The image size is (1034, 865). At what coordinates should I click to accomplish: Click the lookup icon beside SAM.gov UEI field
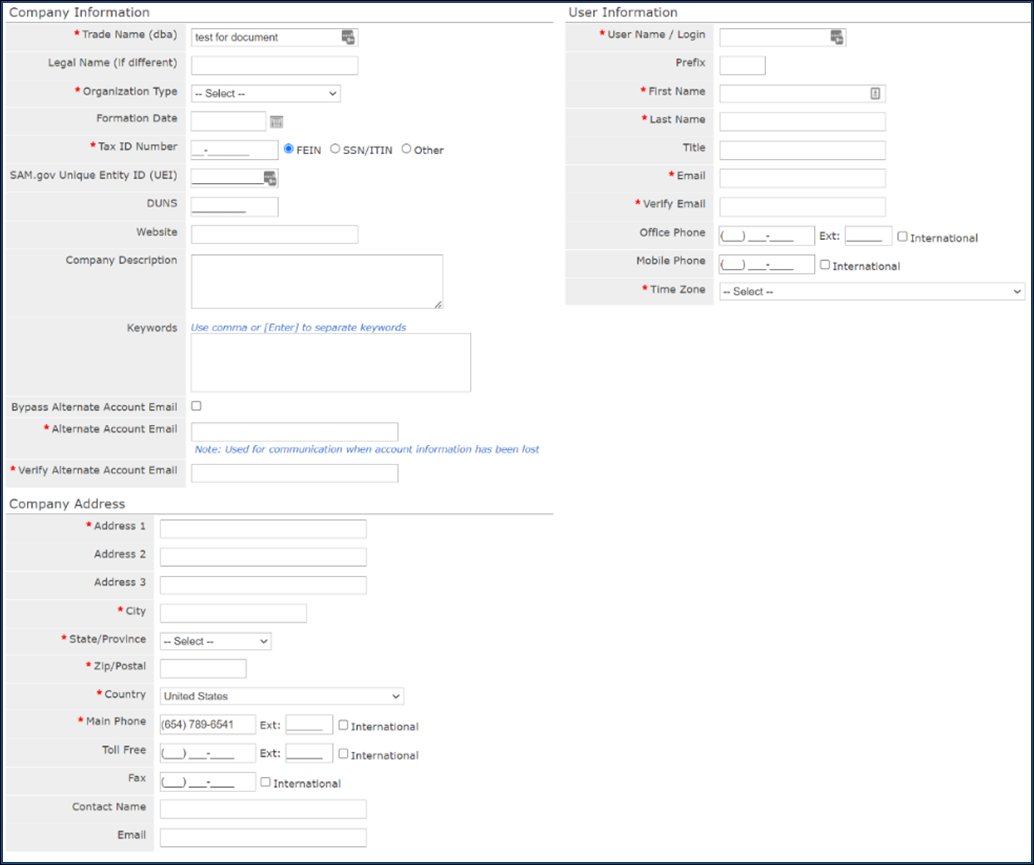point(270,178)
